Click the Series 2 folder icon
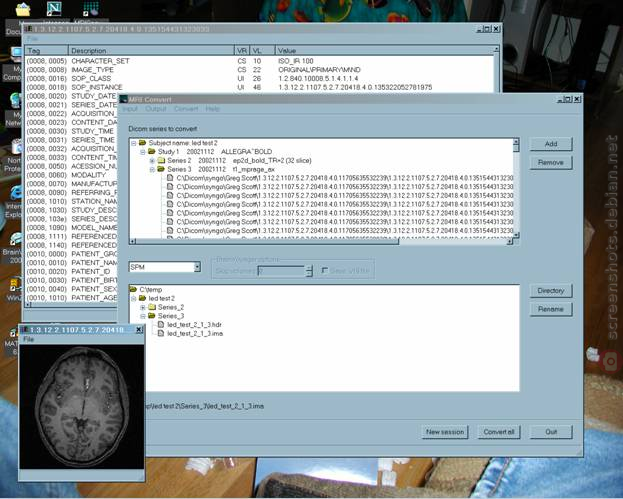Image resolution: width=623 pixels, height=499 pixels. 161,161
